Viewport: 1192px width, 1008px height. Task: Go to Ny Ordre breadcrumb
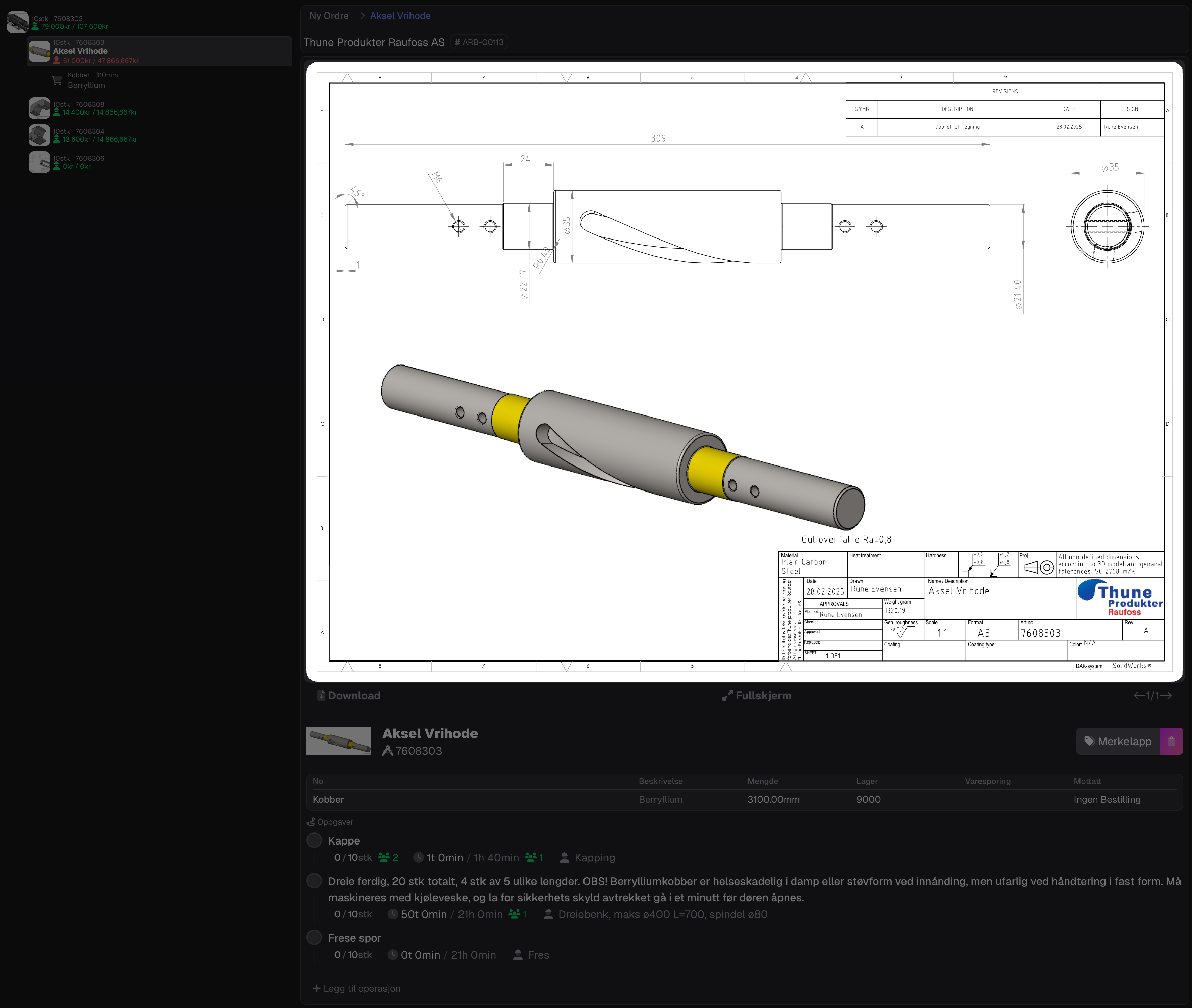tap(328, 16)
